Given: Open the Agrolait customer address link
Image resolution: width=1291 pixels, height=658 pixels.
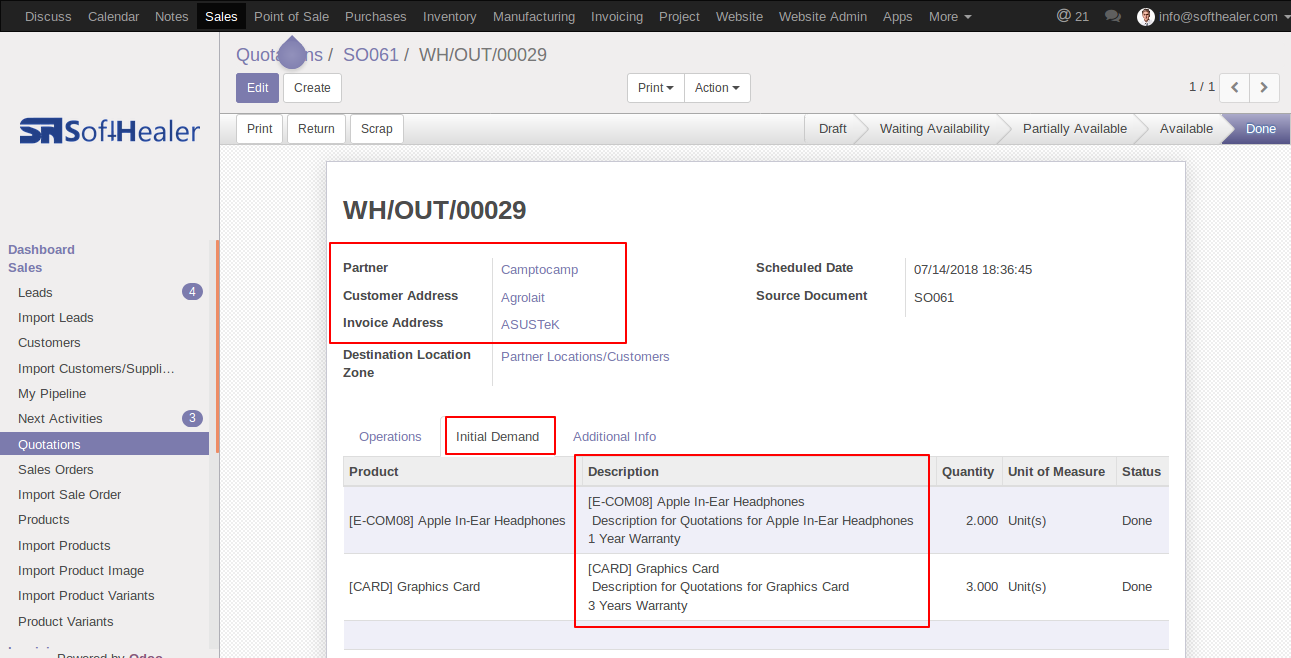Looking at the screenshot, I should pyautogui.click(x=523, y=297).
